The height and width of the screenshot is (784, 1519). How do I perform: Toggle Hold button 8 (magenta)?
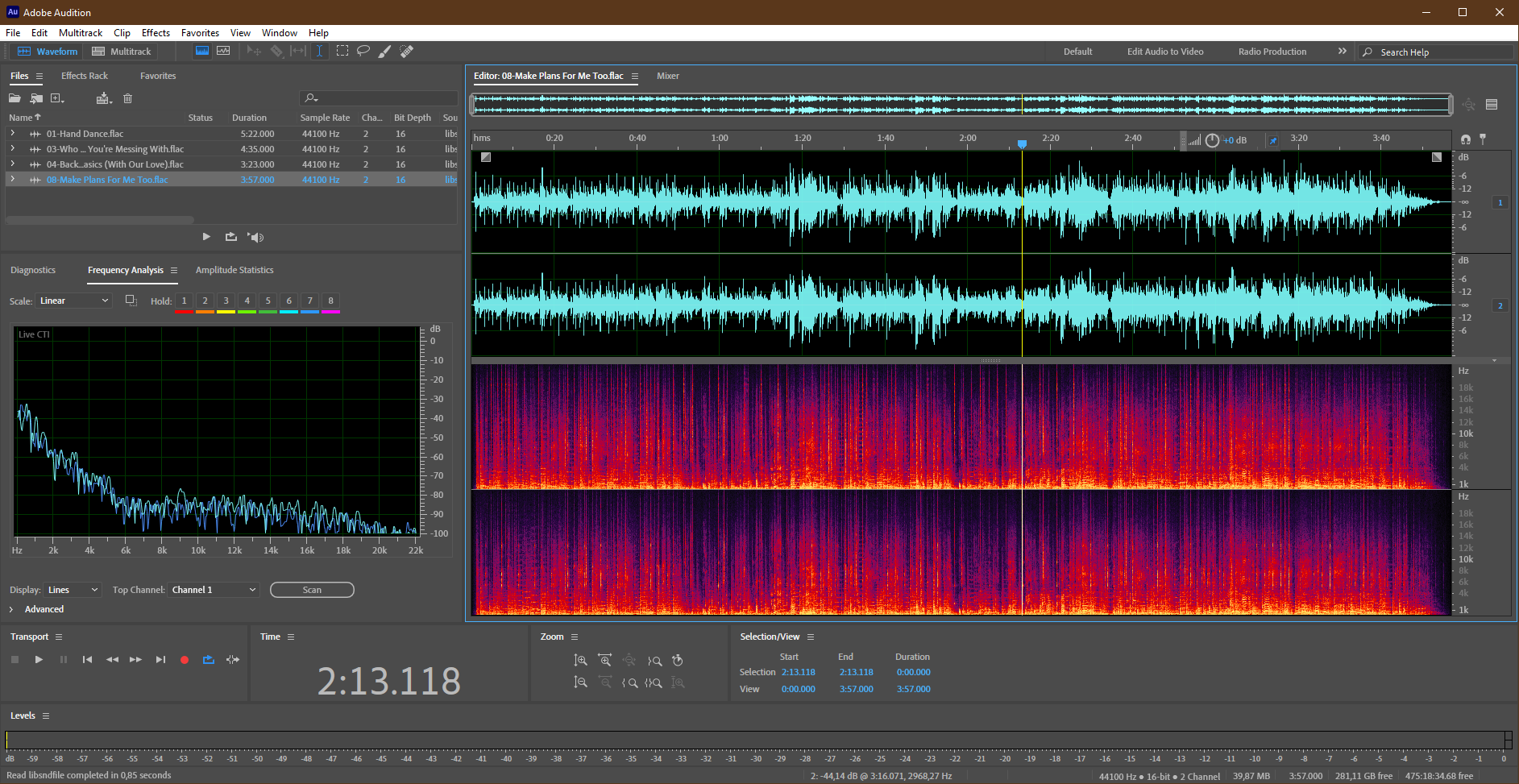(330, 301)
